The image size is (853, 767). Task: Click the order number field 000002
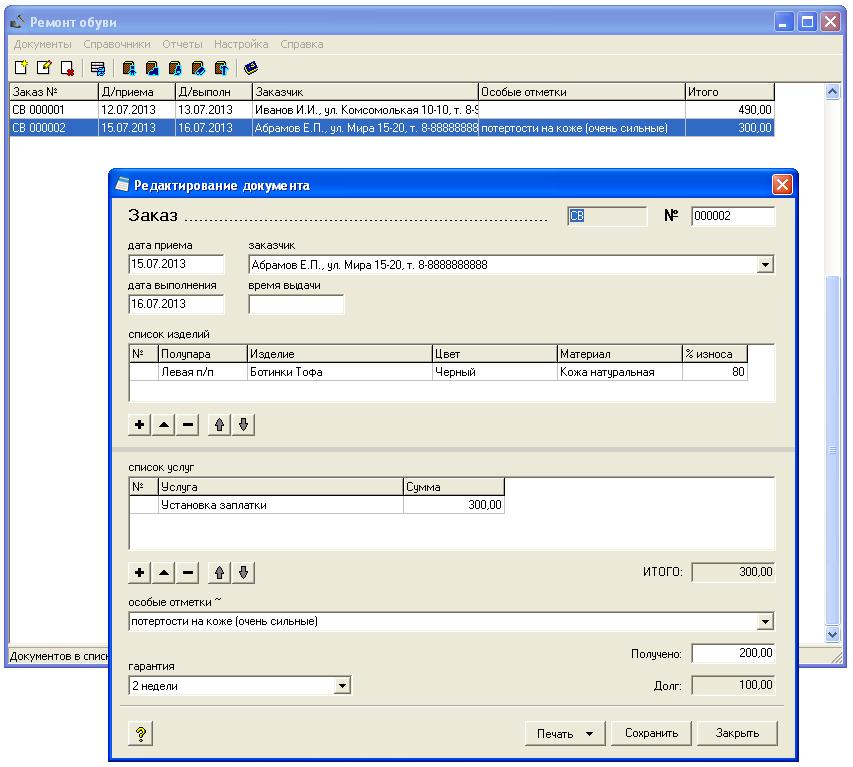click(732, 215)
